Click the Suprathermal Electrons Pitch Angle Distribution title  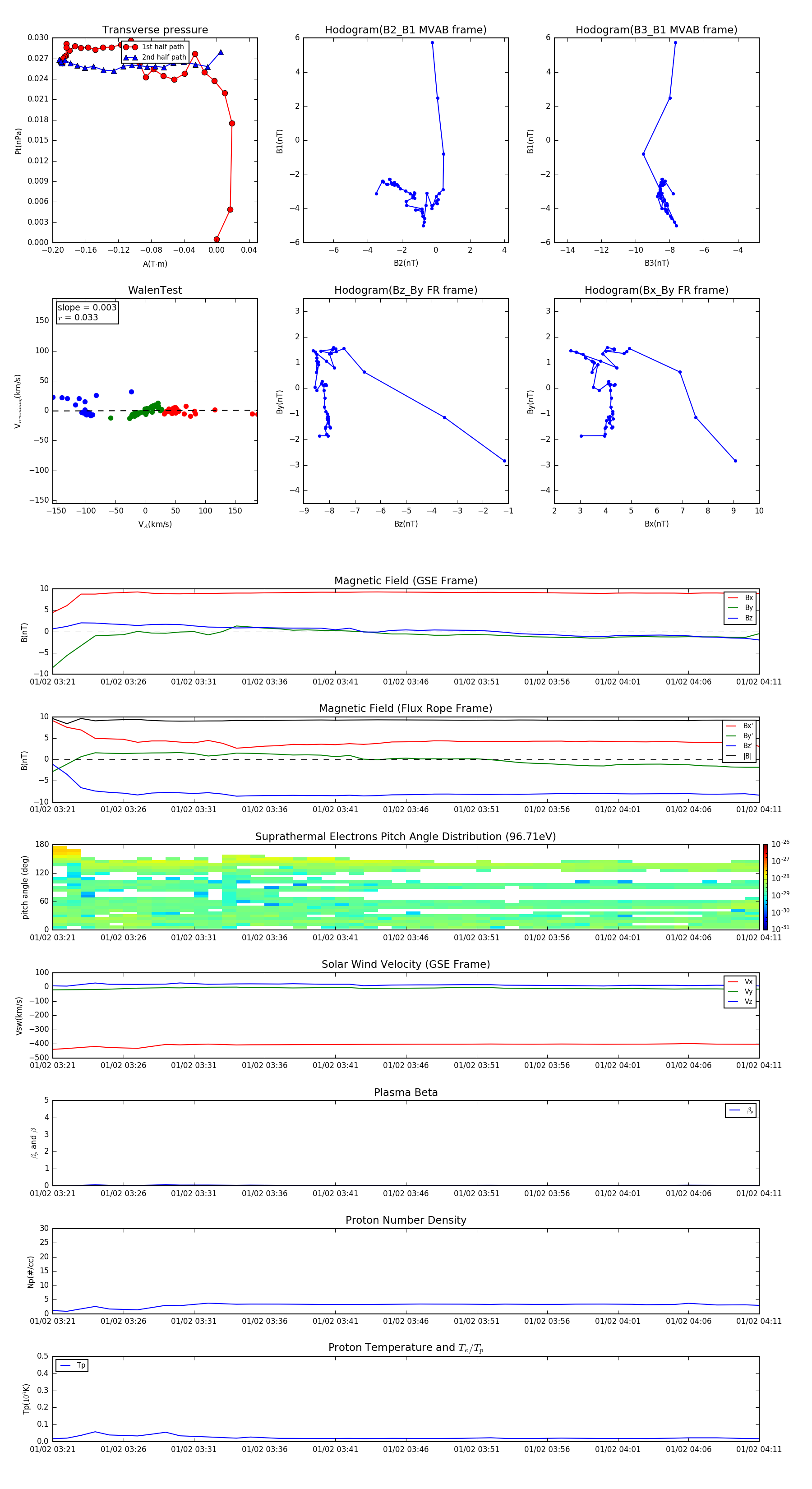(406, 837)
